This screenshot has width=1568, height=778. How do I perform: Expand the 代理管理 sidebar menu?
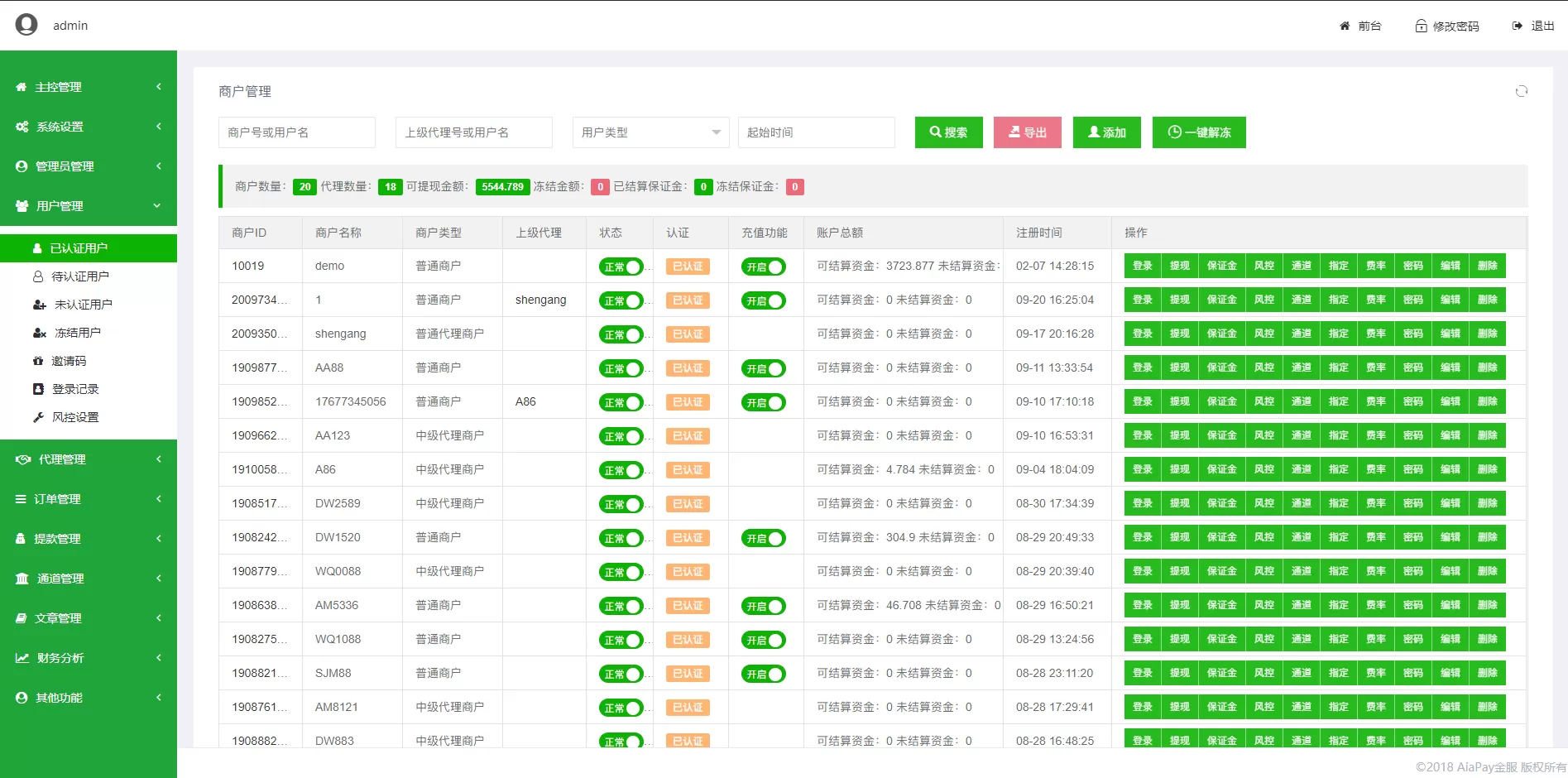tap(89, 459)
